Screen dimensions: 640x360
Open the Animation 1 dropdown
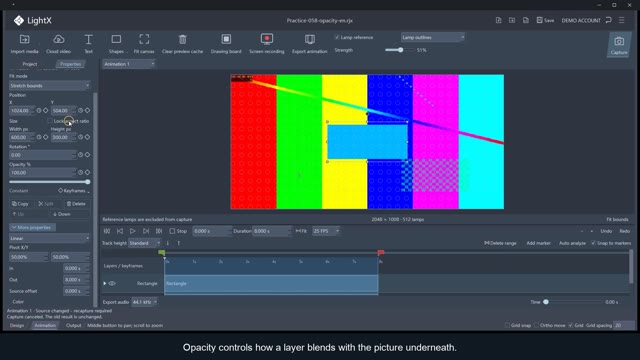tap(129, 64)
